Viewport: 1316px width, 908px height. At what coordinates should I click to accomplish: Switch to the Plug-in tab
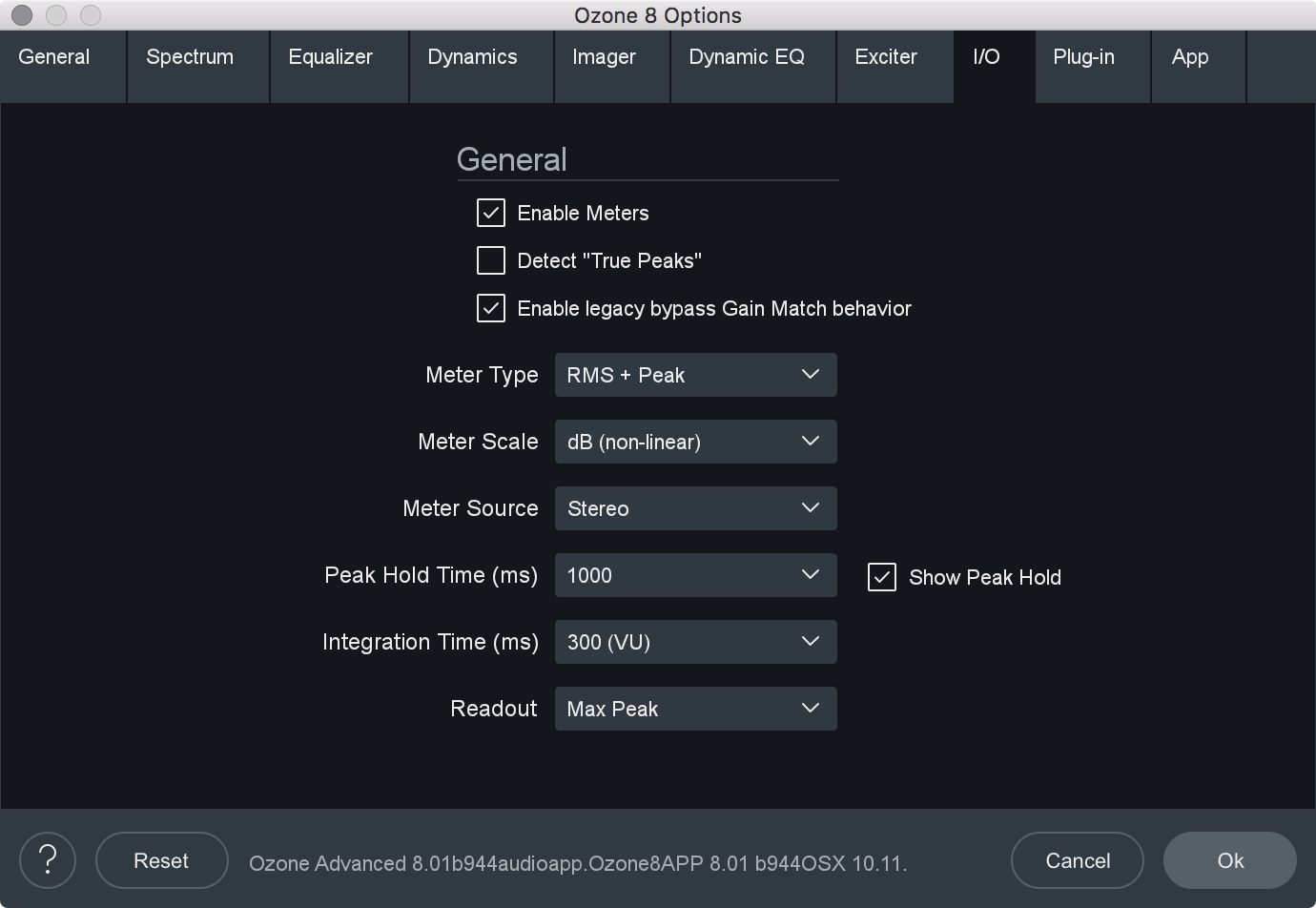click(x=1093, y=67)
